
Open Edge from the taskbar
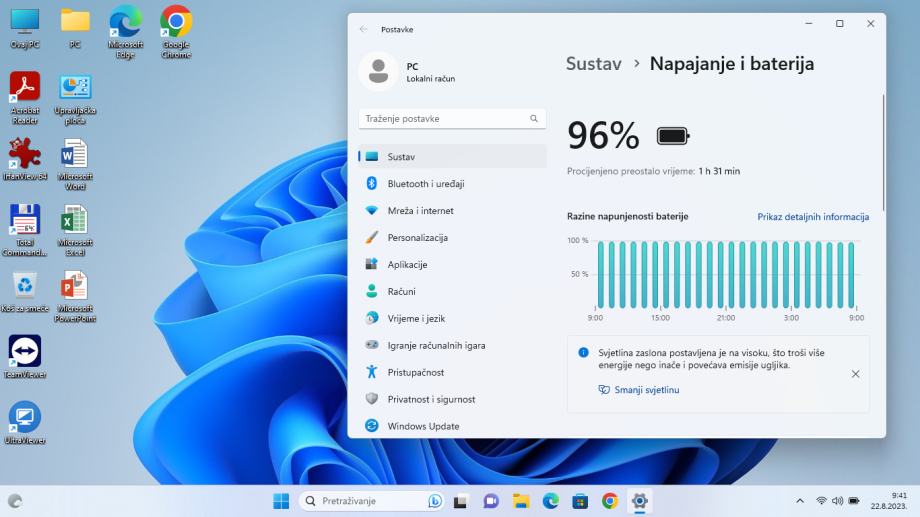point(550,501)
